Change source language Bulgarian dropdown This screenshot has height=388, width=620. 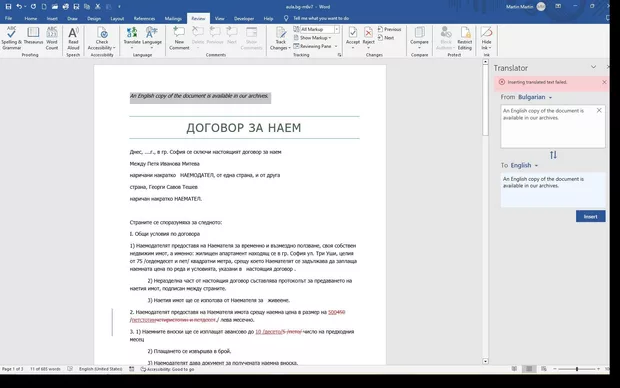coord(535,97)
